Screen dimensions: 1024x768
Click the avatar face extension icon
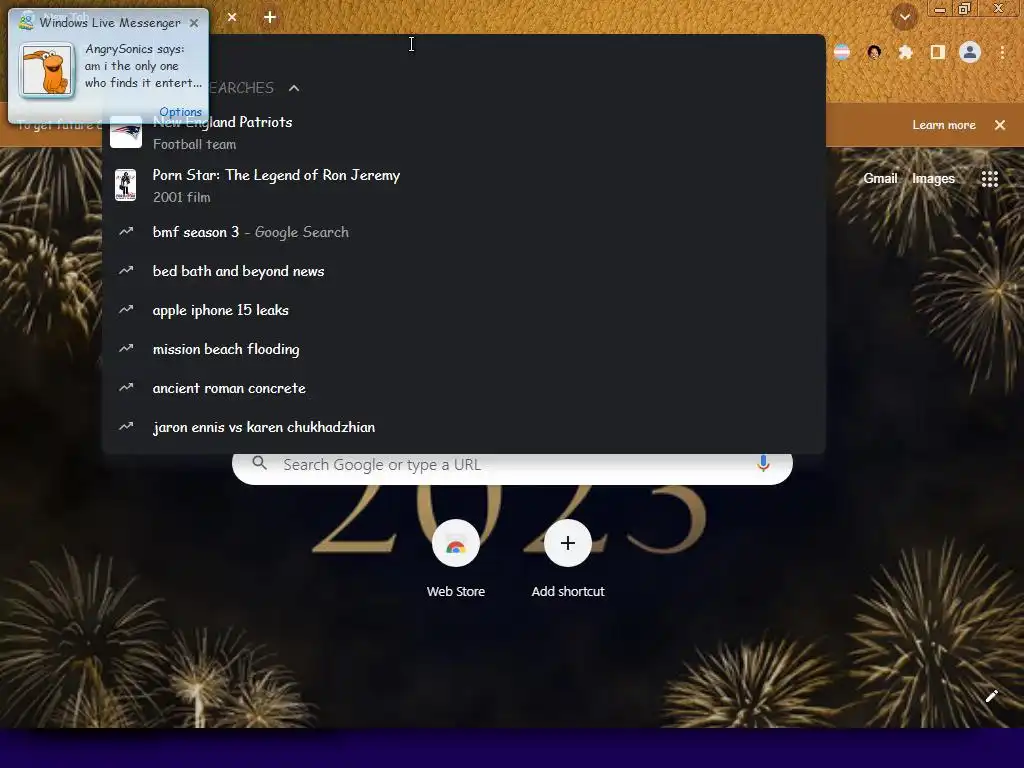point(874,52)
